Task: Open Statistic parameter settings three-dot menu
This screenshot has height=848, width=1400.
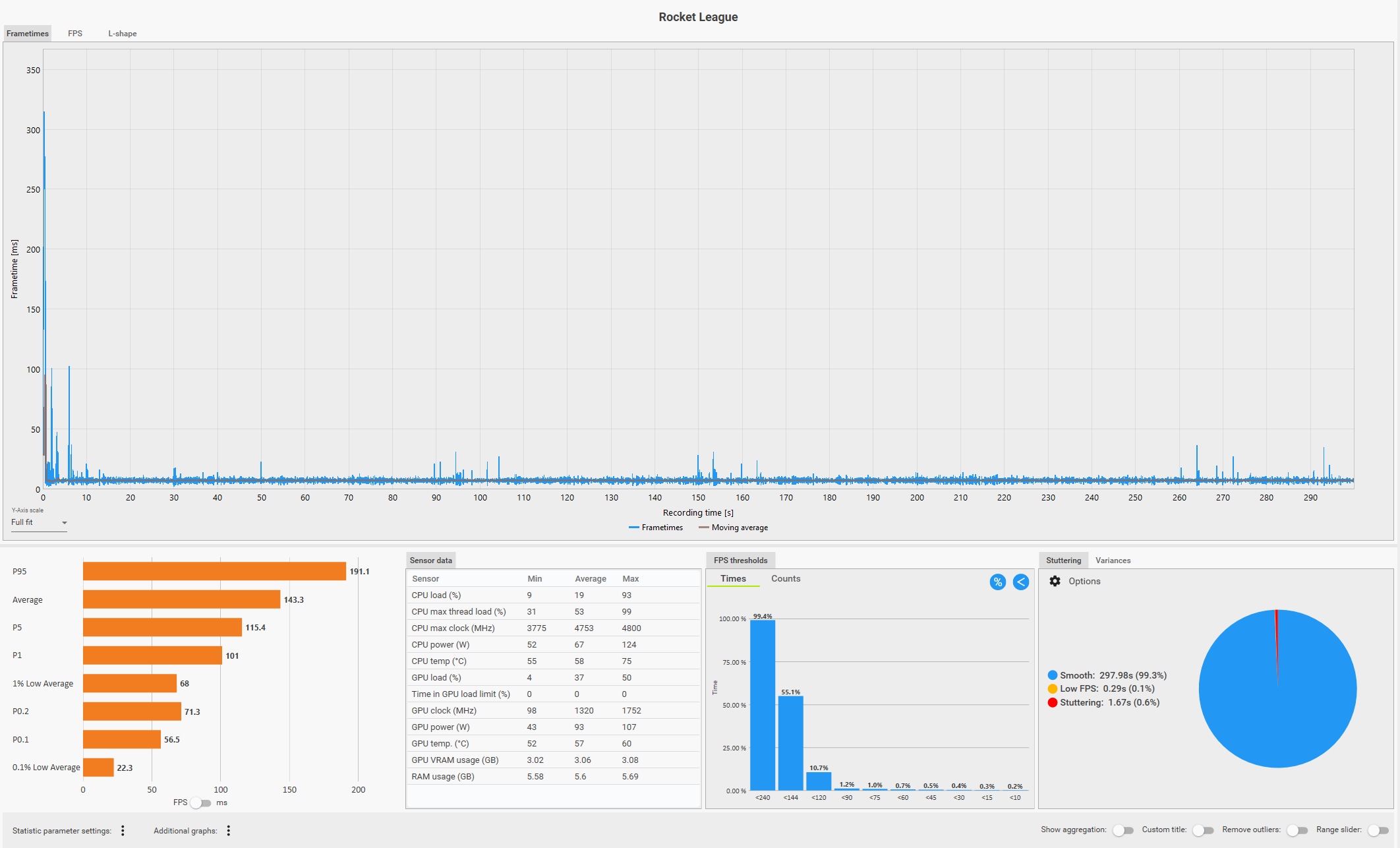Action: 123,830
